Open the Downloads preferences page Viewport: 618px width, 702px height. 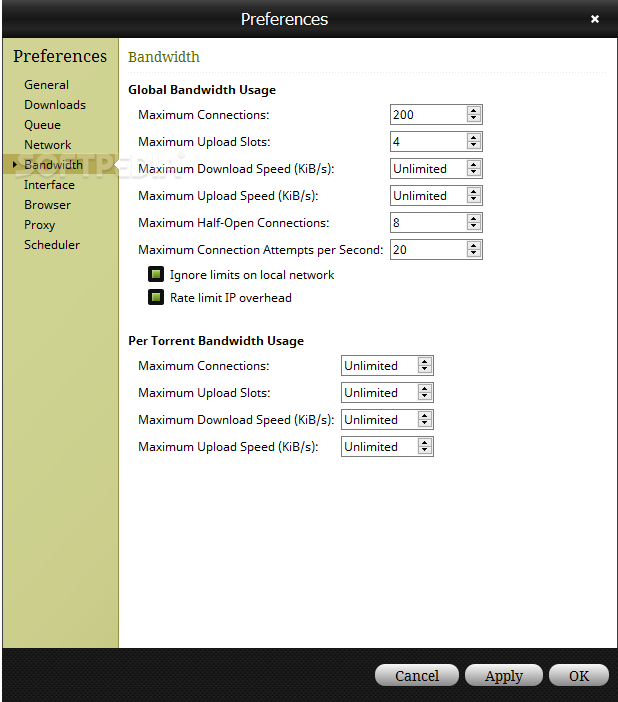click(x=55, y=105)
